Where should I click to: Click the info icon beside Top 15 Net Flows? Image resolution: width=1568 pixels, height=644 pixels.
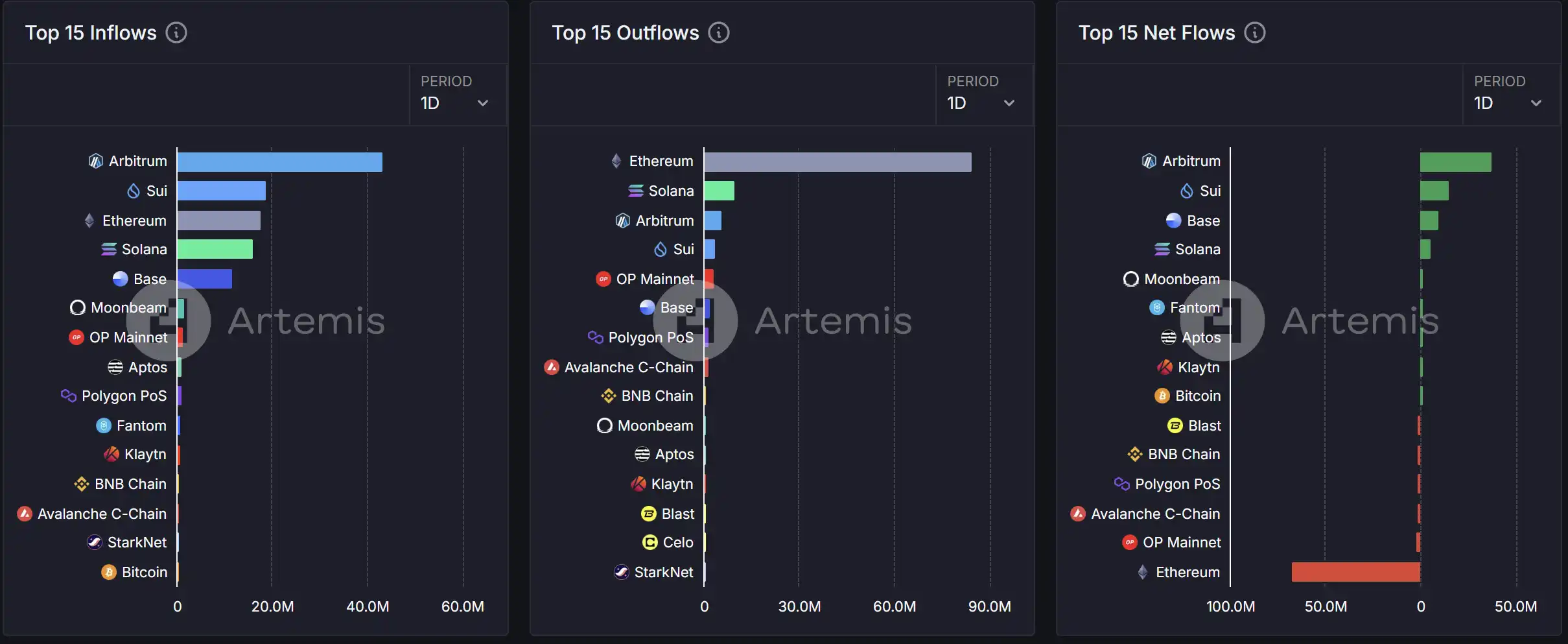1255,32
